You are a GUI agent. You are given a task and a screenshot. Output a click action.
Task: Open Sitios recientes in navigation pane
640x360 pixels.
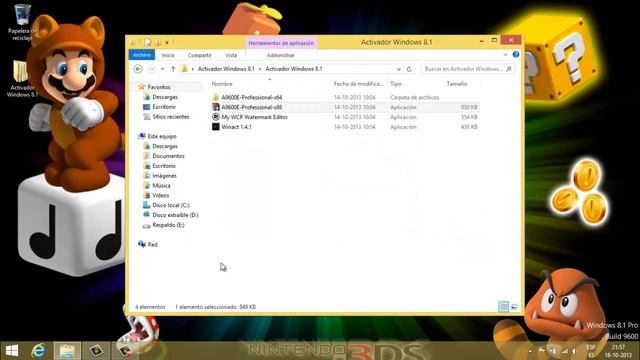[x=171, y=117]
